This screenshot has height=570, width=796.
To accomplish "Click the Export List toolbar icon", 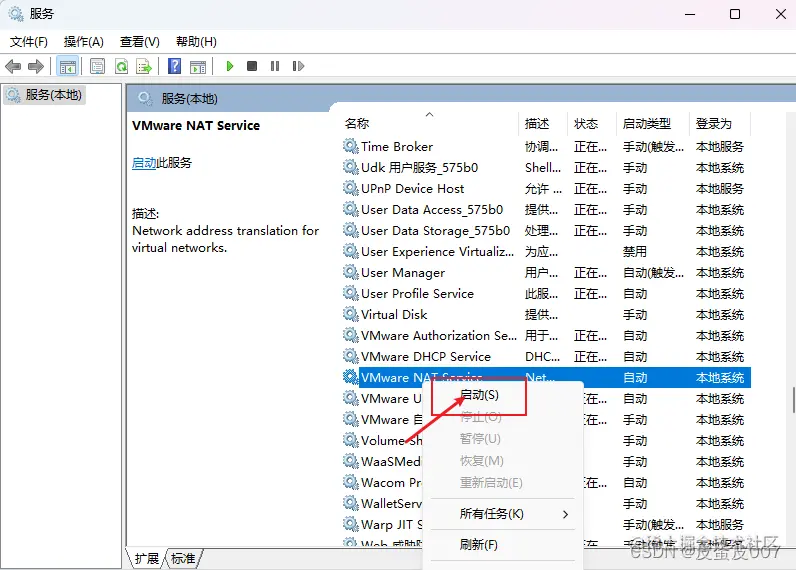I will (144, 66).
